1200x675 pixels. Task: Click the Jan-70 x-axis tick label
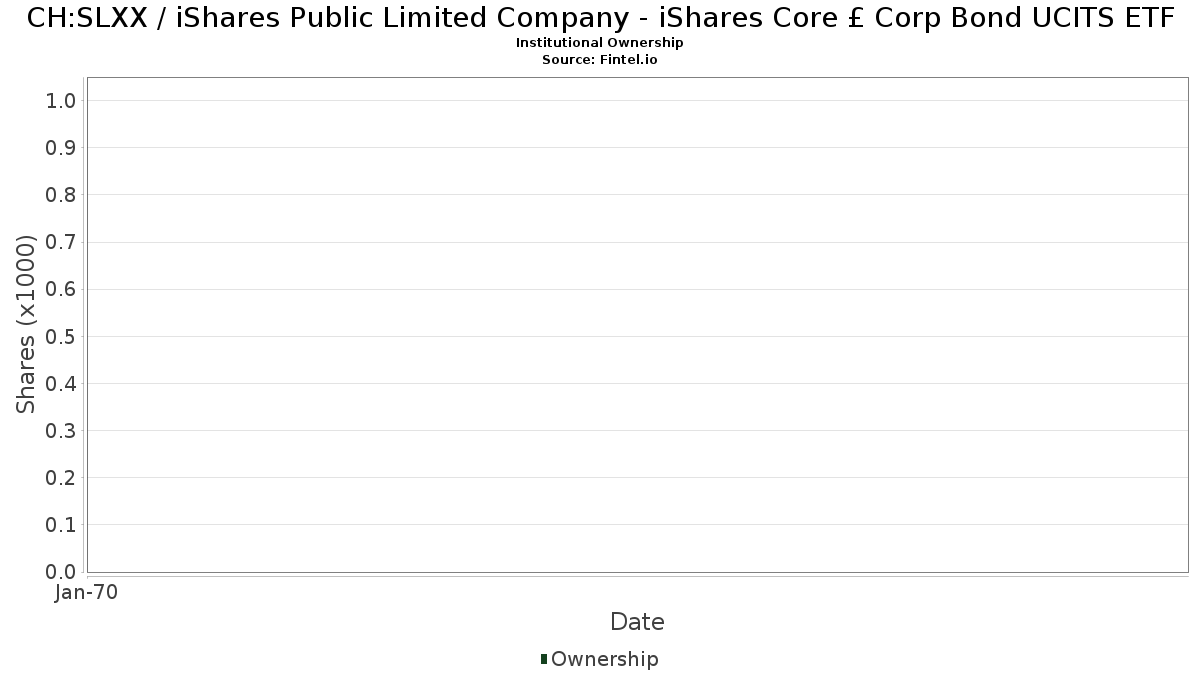[x=86, y=592]
